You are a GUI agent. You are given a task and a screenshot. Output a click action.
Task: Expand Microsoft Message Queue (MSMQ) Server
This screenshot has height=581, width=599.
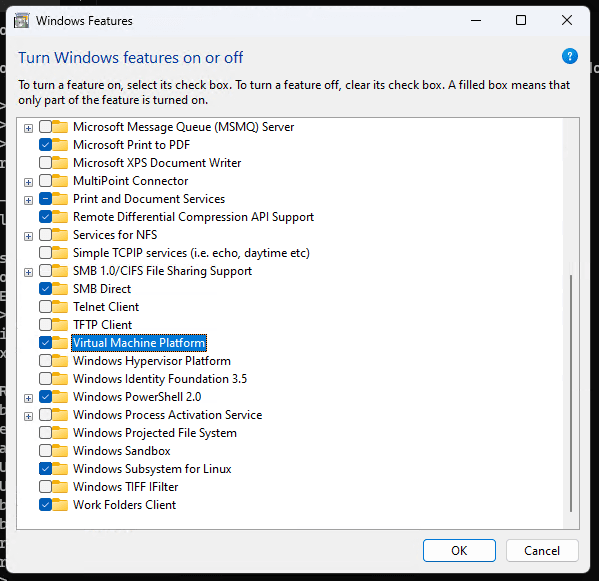pos(28,128)
